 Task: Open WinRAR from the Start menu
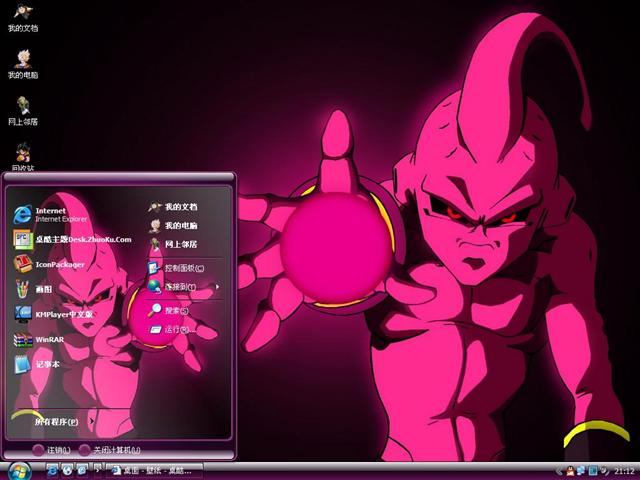(x=39, y=339)
